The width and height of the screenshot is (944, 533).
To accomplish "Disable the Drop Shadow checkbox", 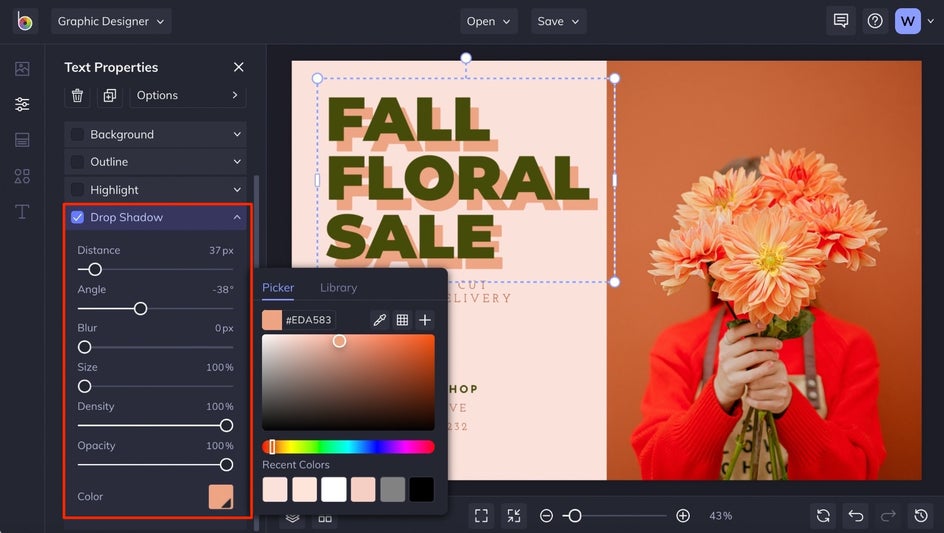I will 77,217.
